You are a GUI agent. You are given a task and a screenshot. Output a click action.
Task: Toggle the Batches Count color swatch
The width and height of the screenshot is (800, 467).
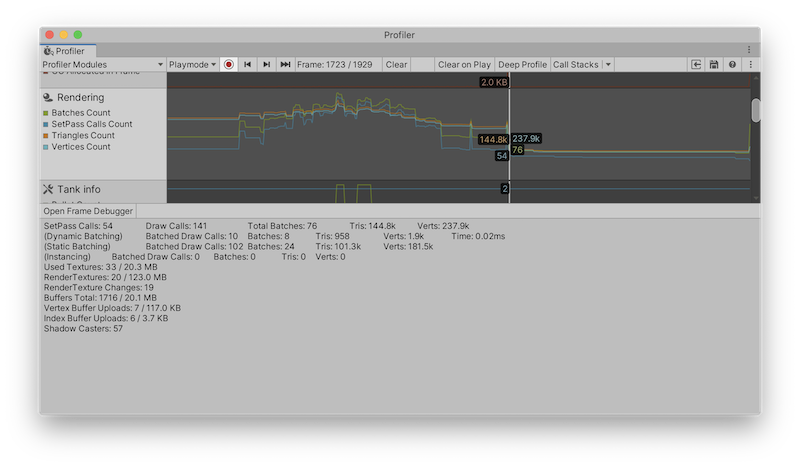click(46, 113)
